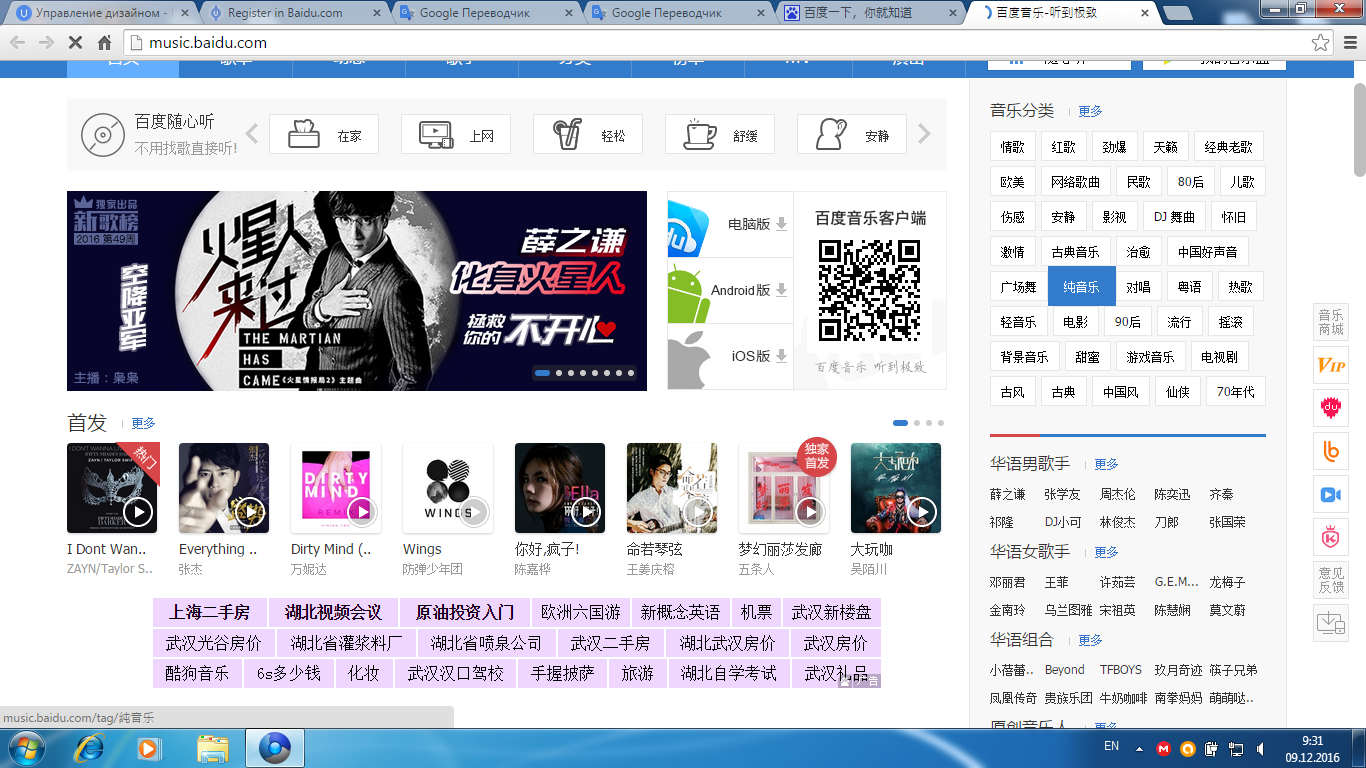
Task: Open the 游戏音乐 category tag
Action: tap(1150, 357)
